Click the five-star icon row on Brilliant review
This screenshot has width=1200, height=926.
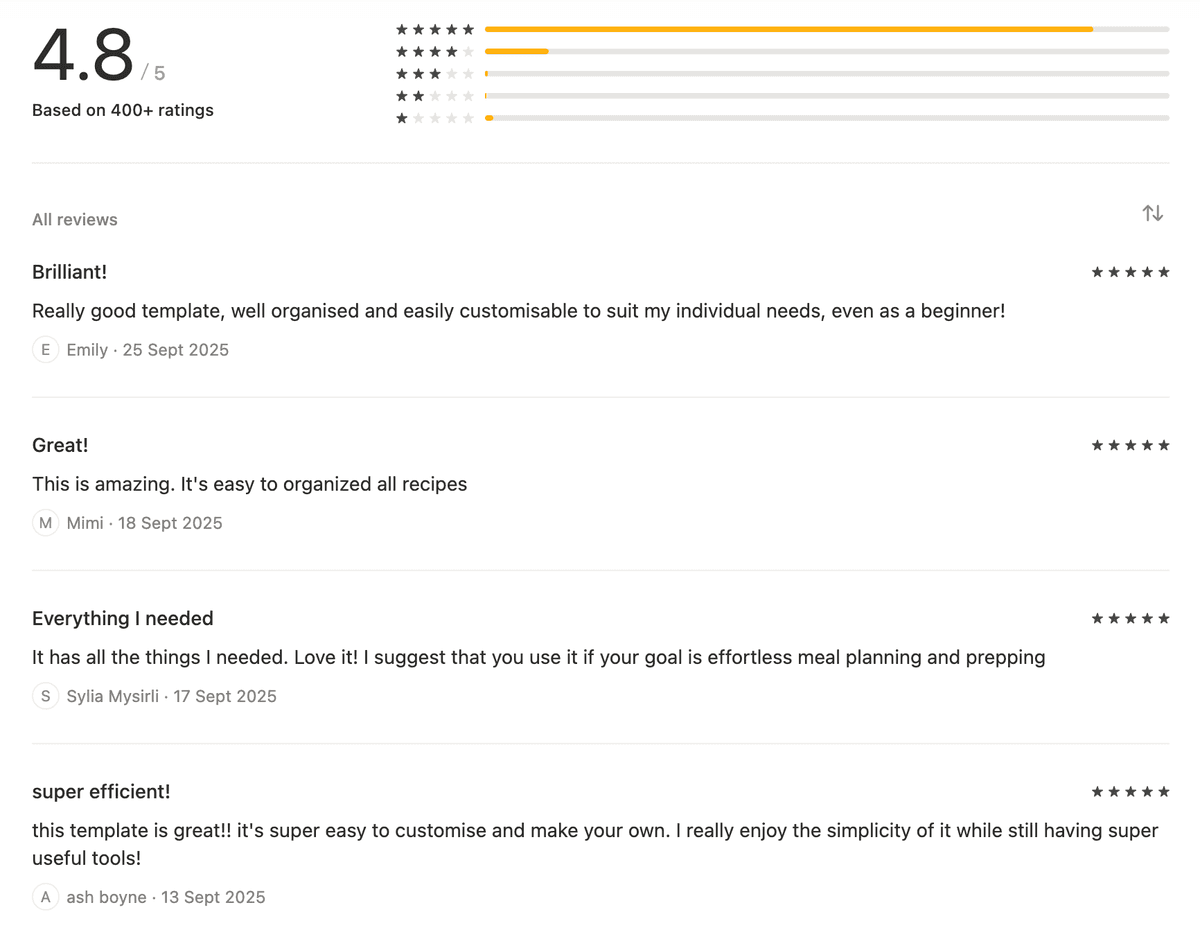1131,271
